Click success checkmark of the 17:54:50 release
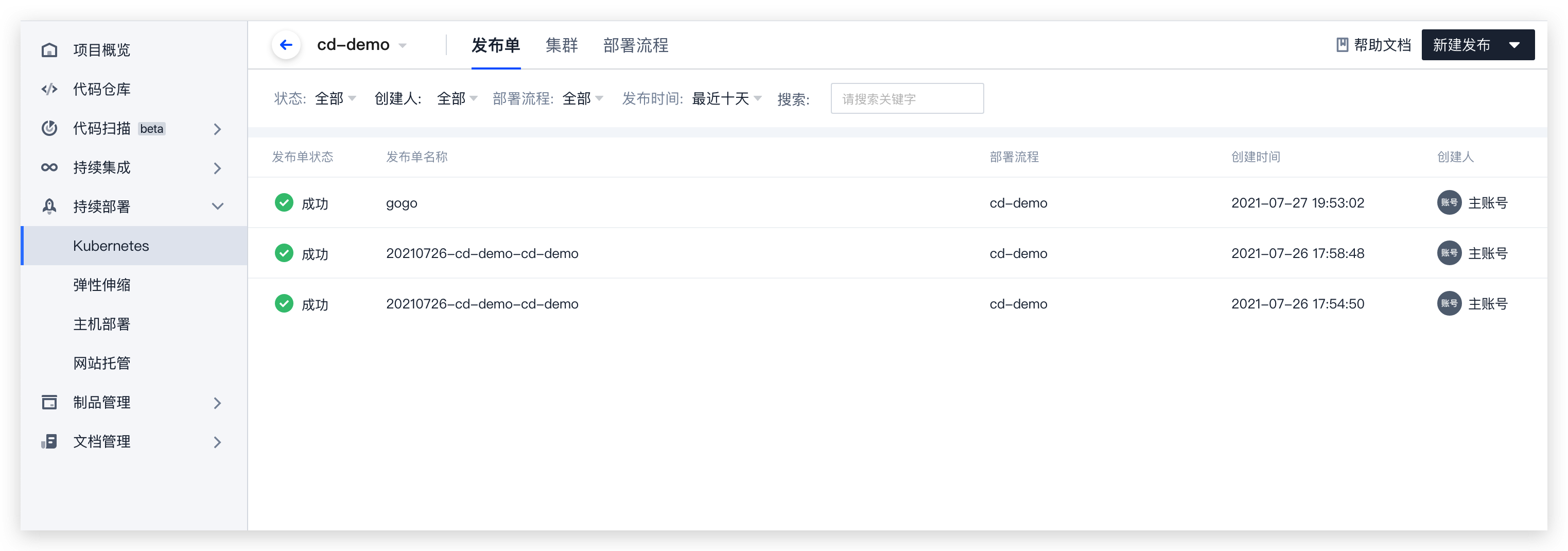This screenshot has height=551, width=1568. (x=284, y=304)
